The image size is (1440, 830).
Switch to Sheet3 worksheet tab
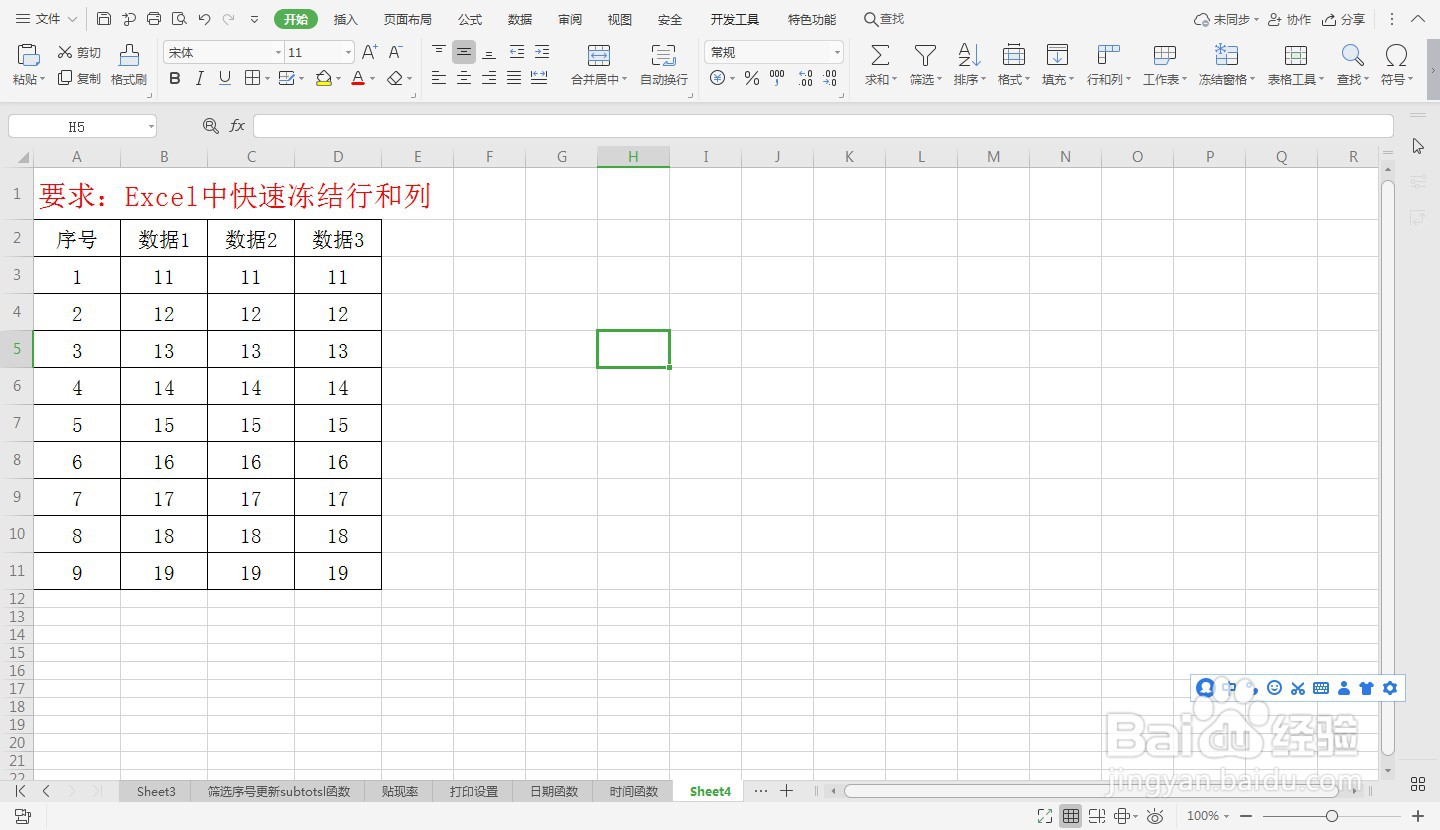156,791
